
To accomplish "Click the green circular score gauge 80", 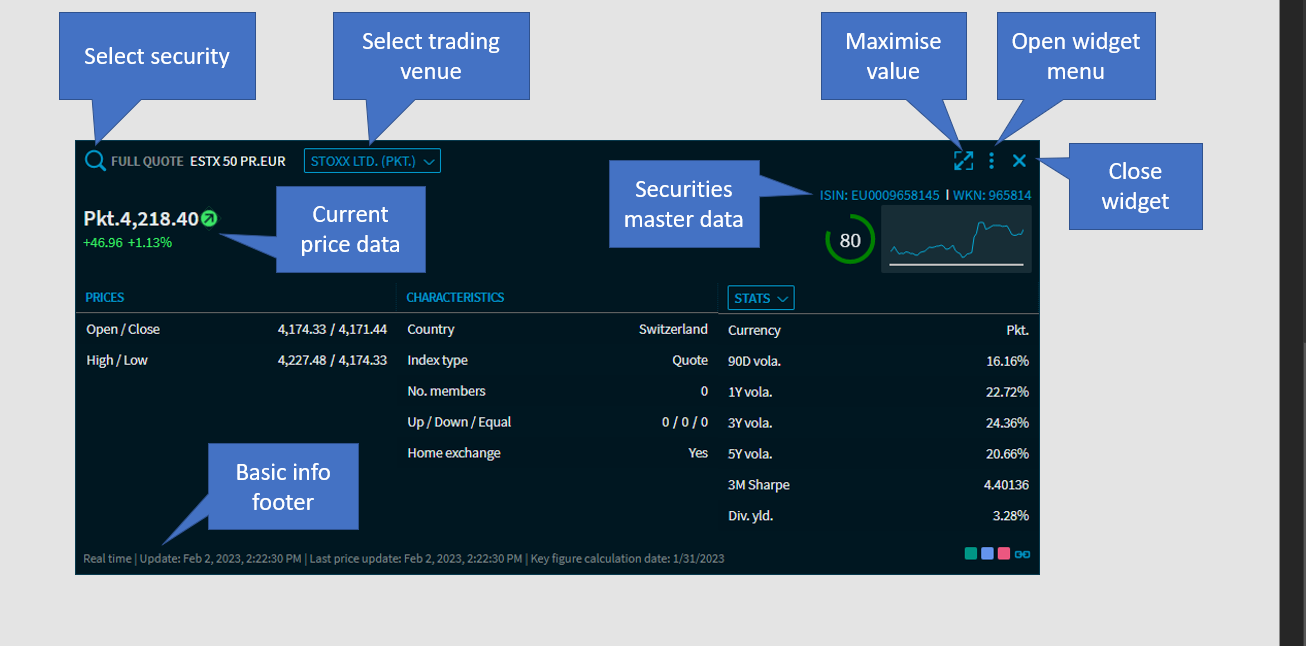I will (x=850, y=240).
